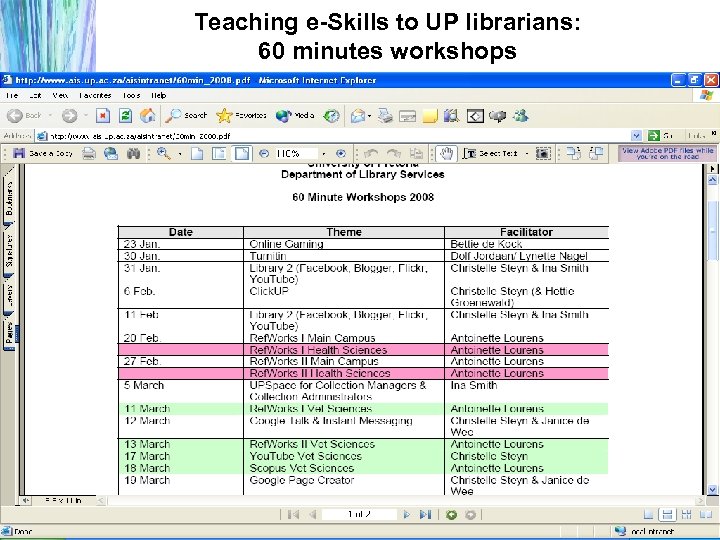This screenshot has width=720, height=540.
Task: Open the Zoom tool dropdown arrow
Action: 180,153
